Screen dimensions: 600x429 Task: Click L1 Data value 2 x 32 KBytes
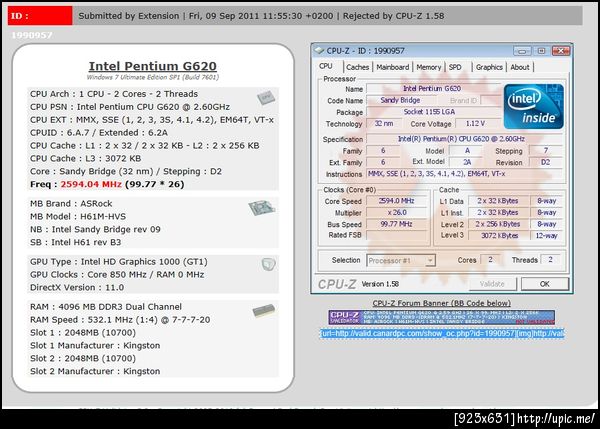[498, 201]
